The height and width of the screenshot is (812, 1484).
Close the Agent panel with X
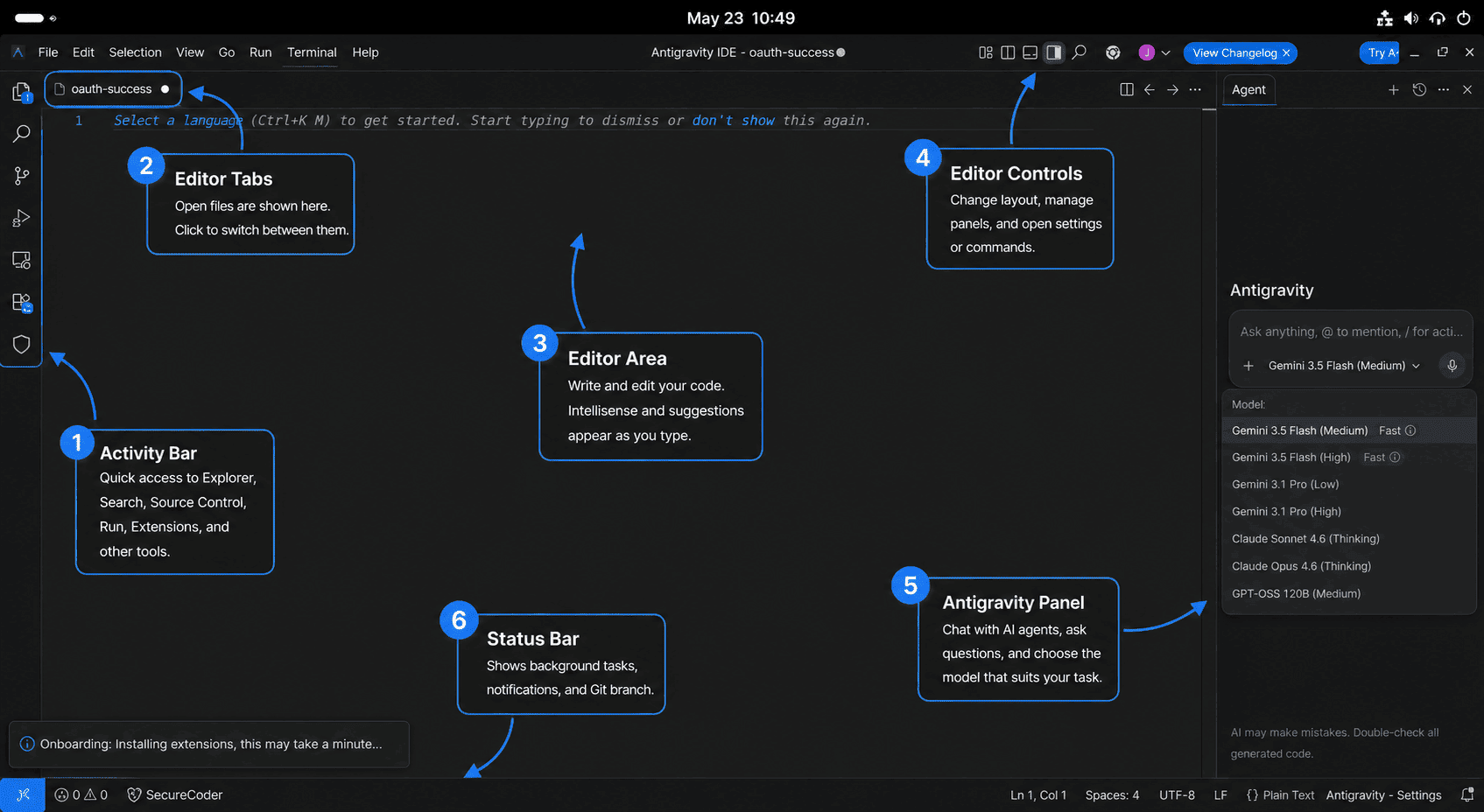[x=1467, y=89]
